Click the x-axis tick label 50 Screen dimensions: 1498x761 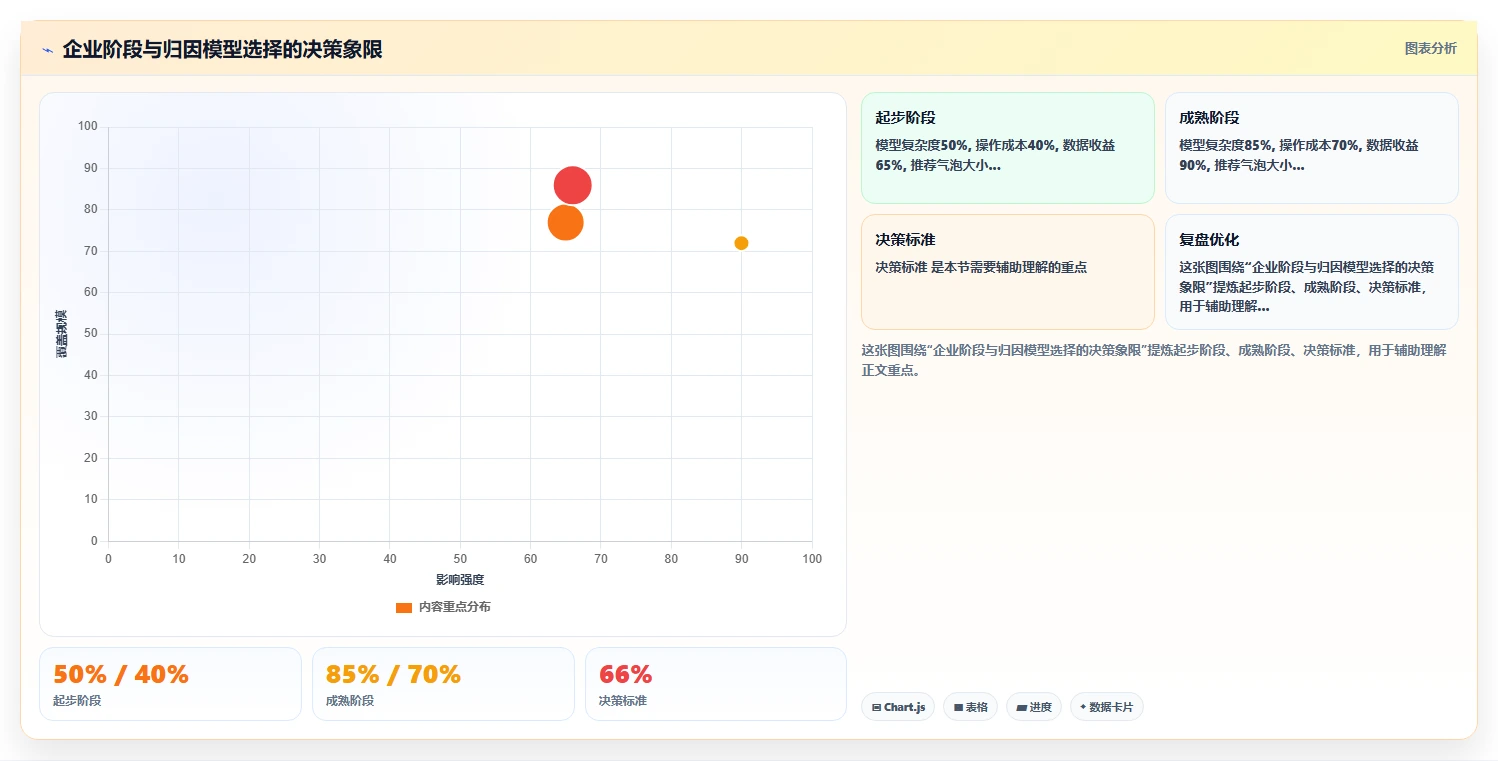[x=460, y=559]
